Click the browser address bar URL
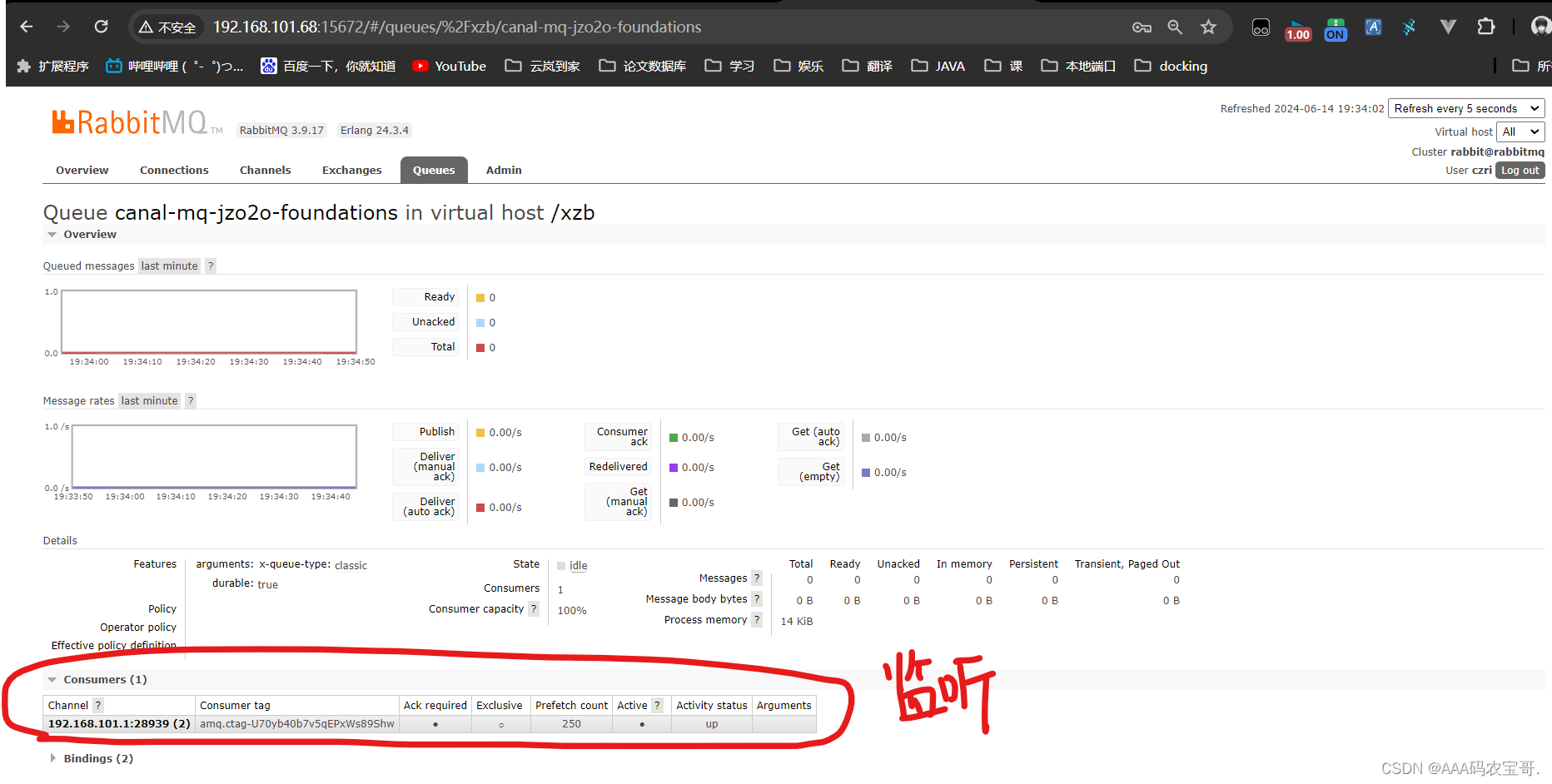 (457, 27)
